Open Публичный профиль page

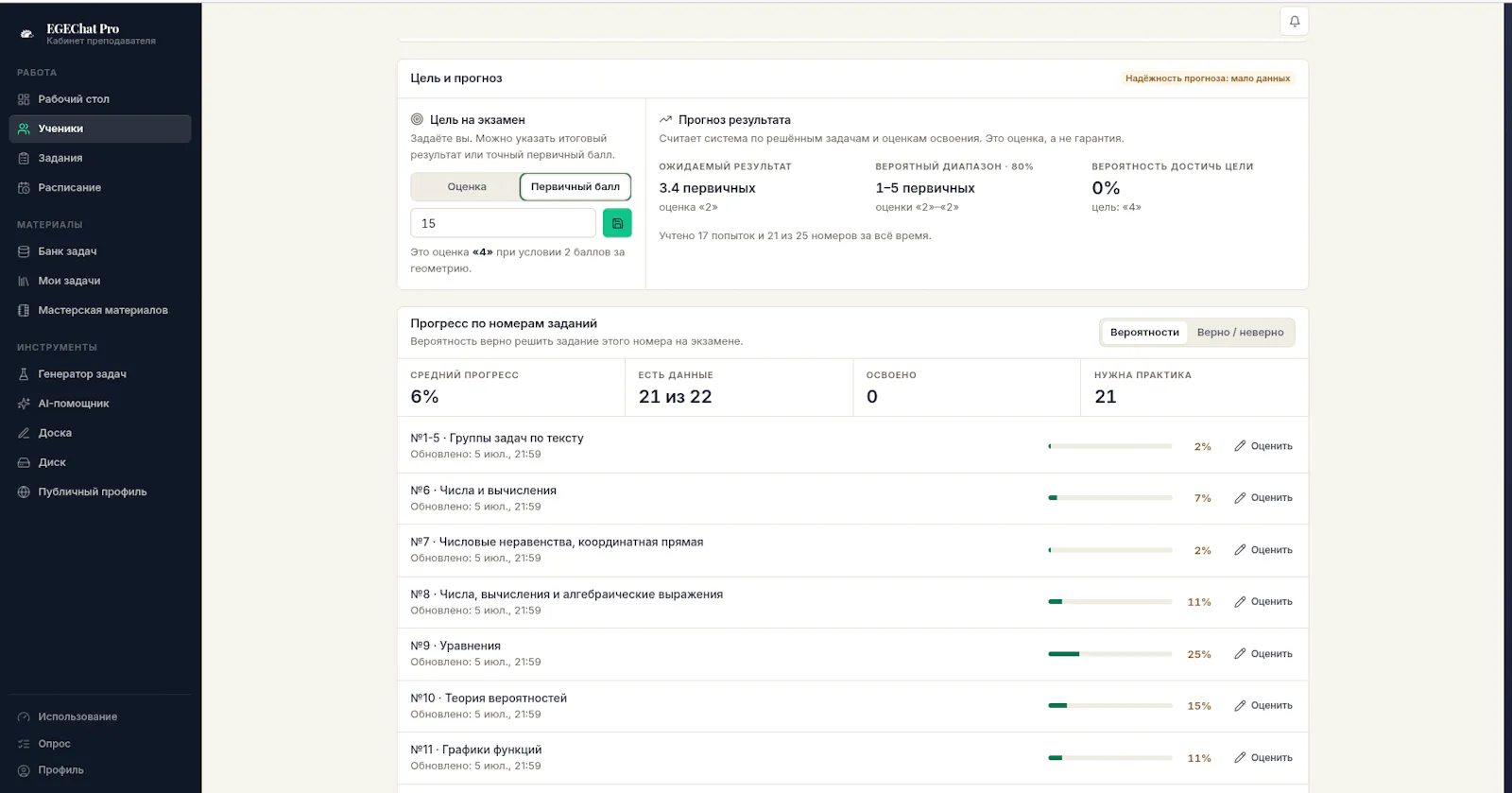[x=100, y=491]
